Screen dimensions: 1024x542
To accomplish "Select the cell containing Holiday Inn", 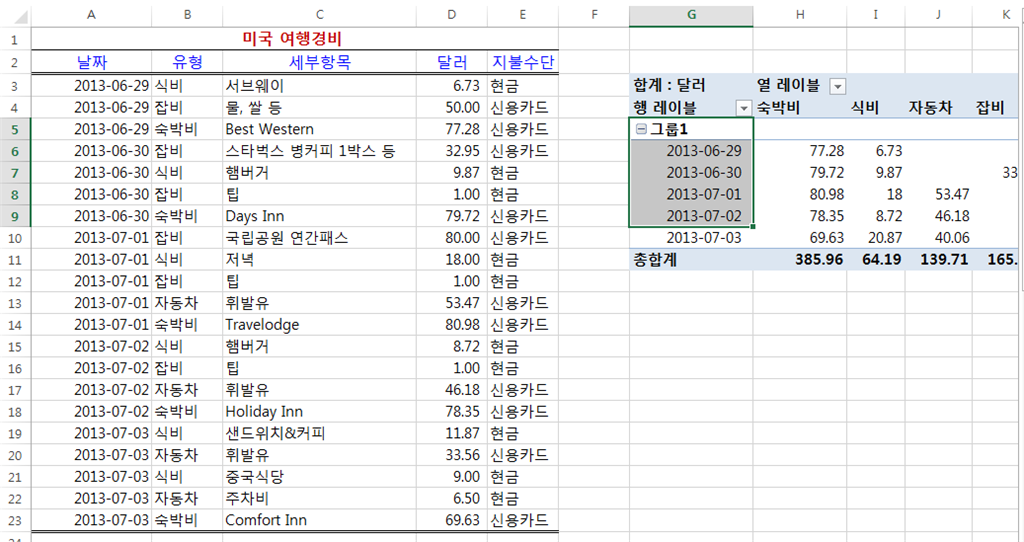I will [x=319, y=412].
